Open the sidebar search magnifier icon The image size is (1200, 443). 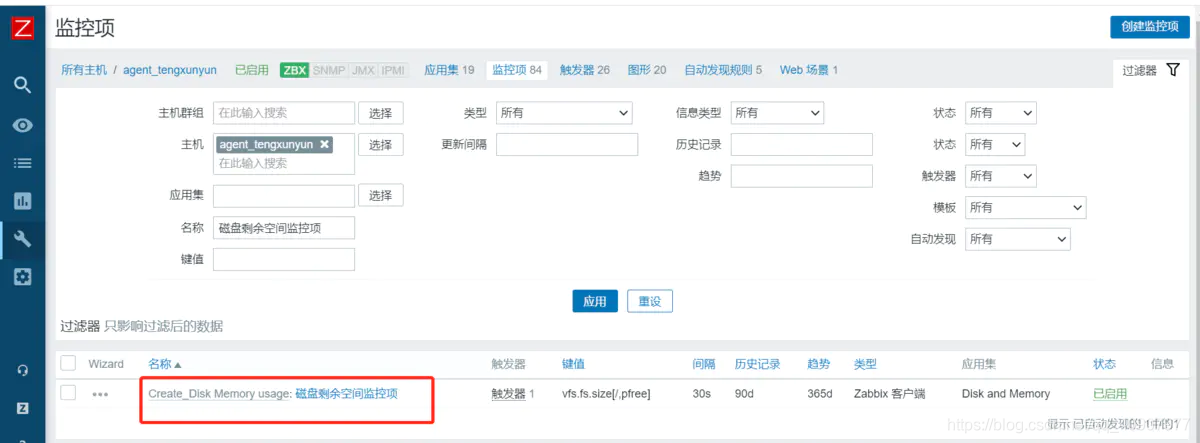pos(22,85)
